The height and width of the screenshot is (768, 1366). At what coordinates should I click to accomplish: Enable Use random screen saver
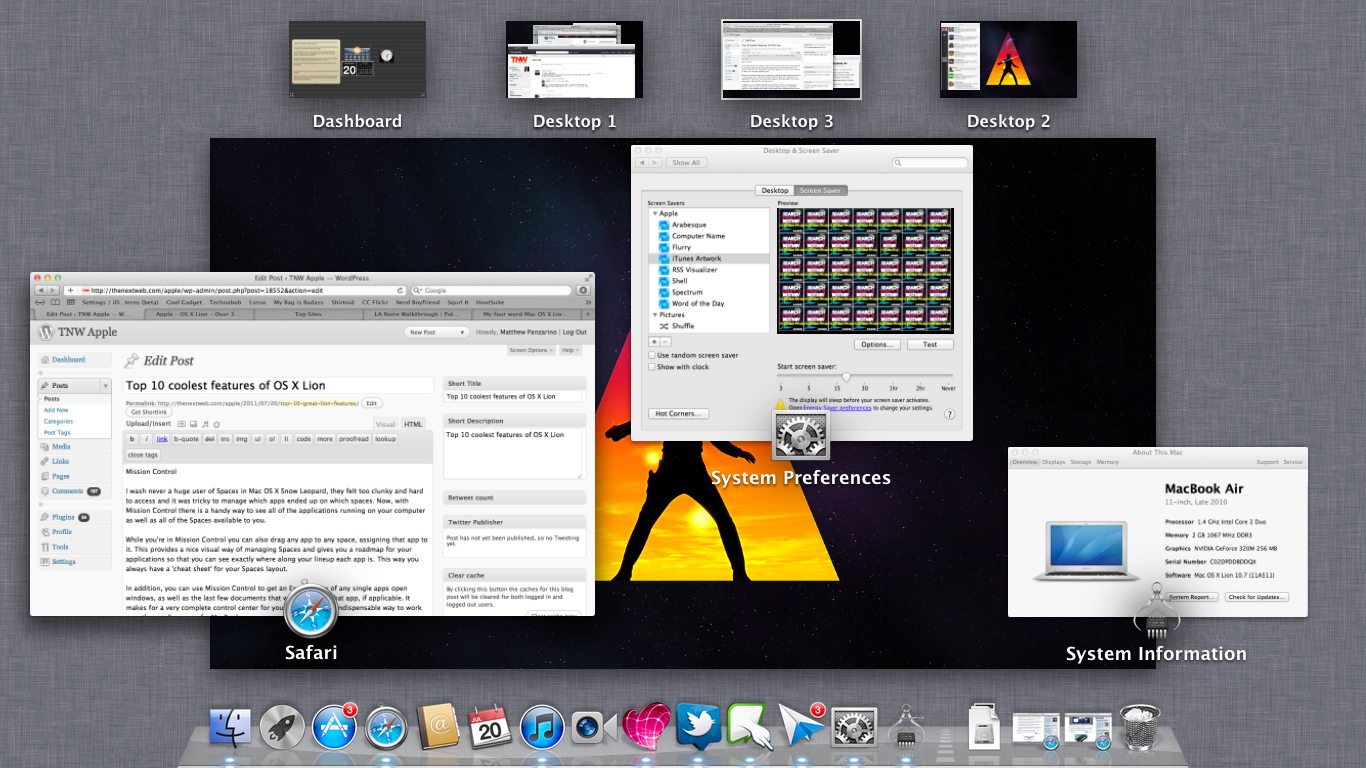pos(652,355)
